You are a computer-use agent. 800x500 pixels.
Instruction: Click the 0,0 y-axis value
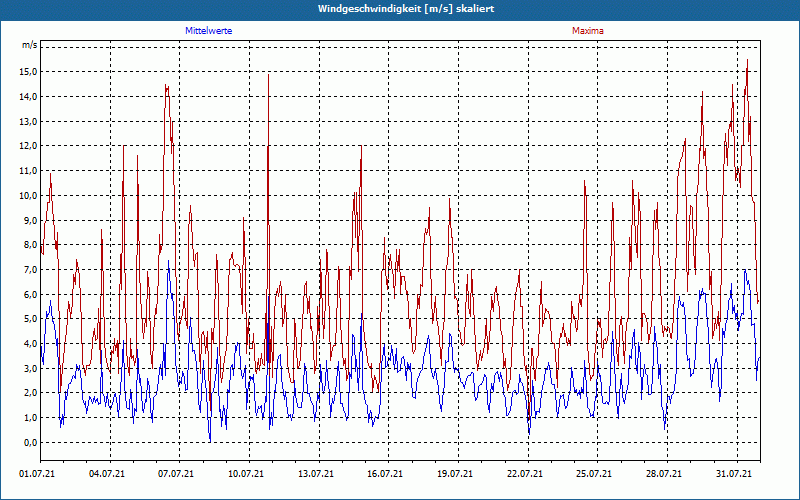[x=30, y=442]
